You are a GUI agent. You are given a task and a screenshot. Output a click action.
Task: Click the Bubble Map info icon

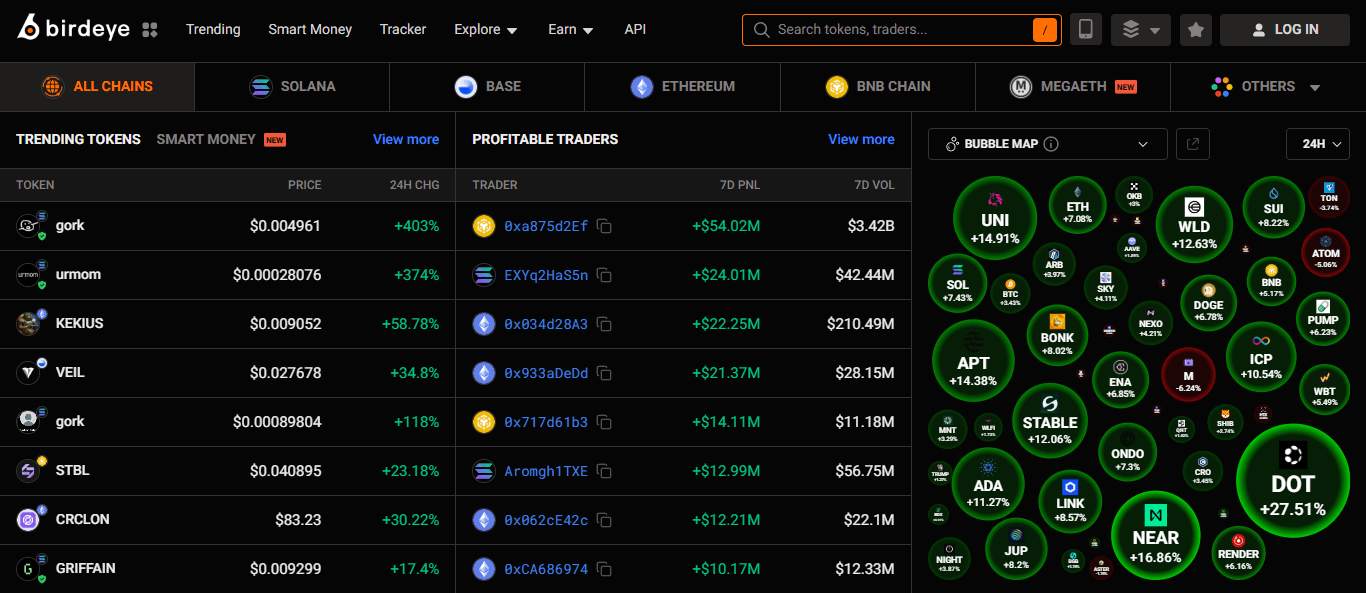pos(1051,144)
